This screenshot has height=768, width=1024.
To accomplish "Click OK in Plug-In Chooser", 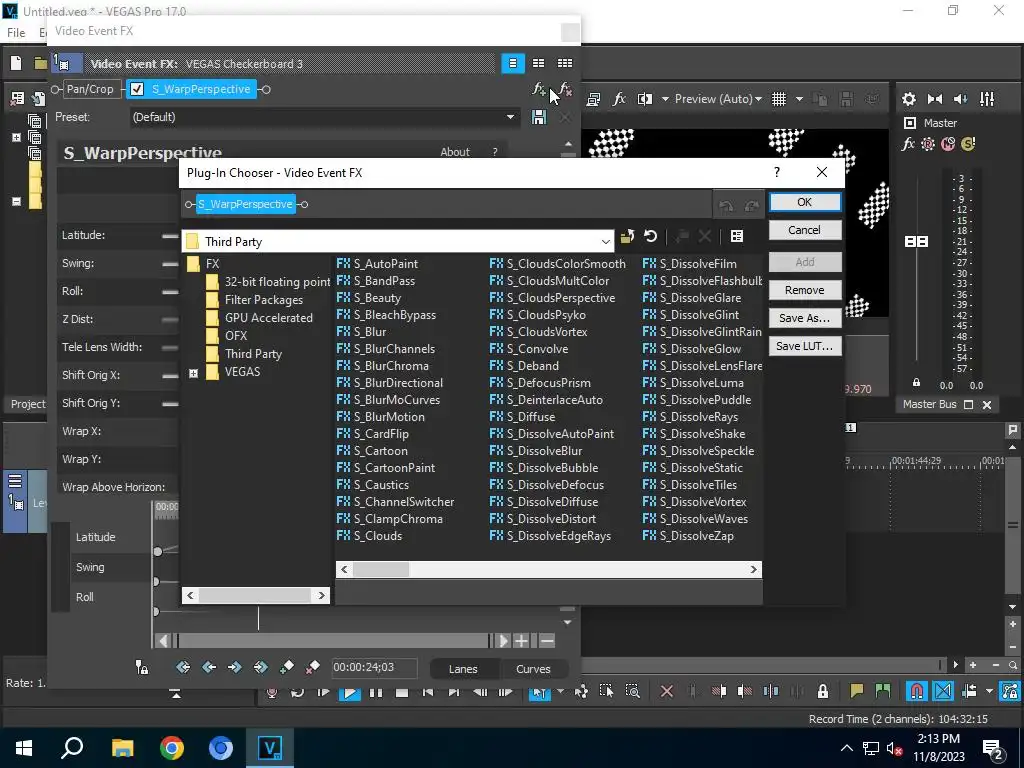I will pyautogui.click(x=805, y=202).
